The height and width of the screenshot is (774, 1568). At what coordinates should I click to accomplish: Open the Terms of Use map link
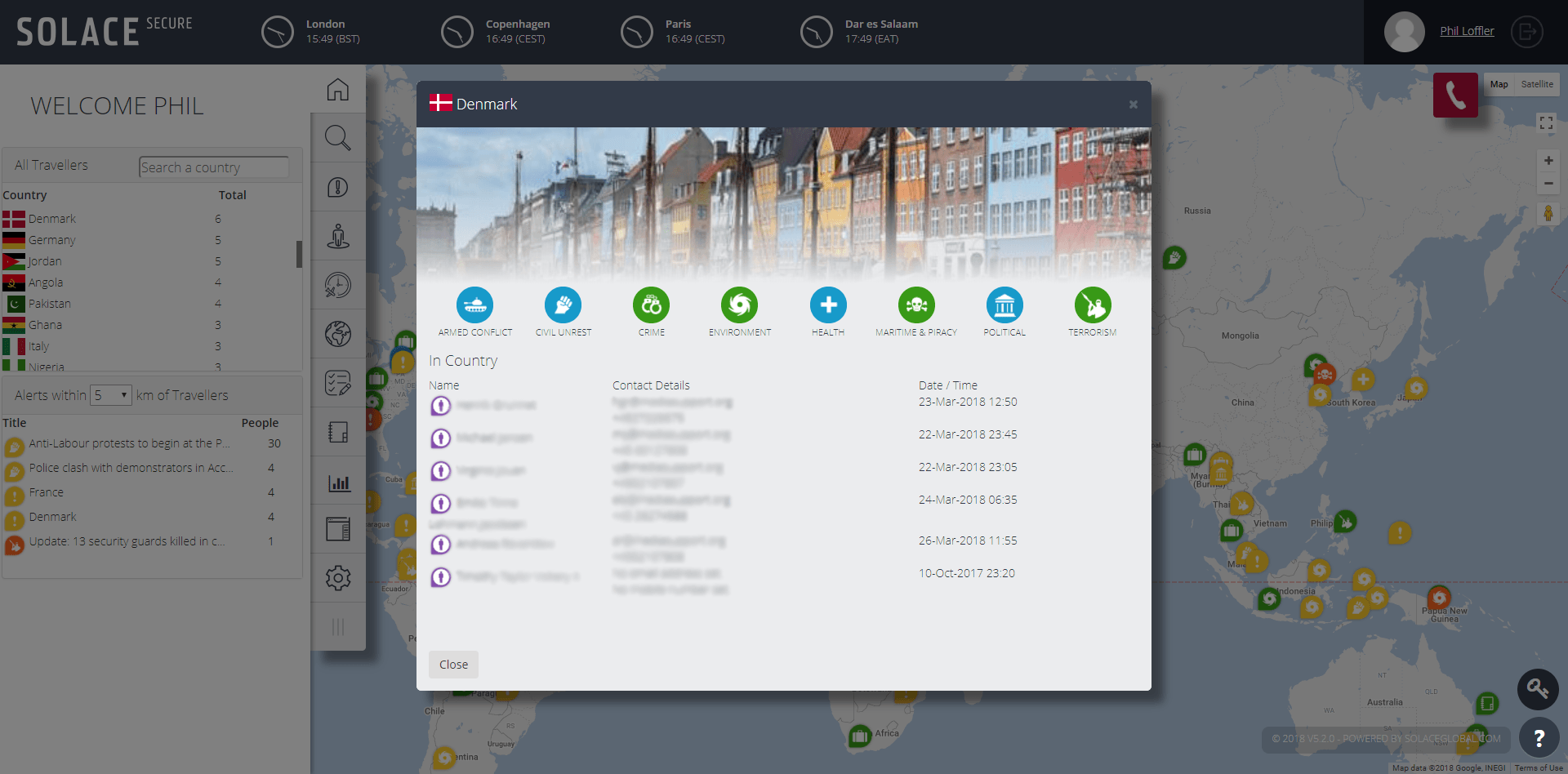tap(1539, 768)
